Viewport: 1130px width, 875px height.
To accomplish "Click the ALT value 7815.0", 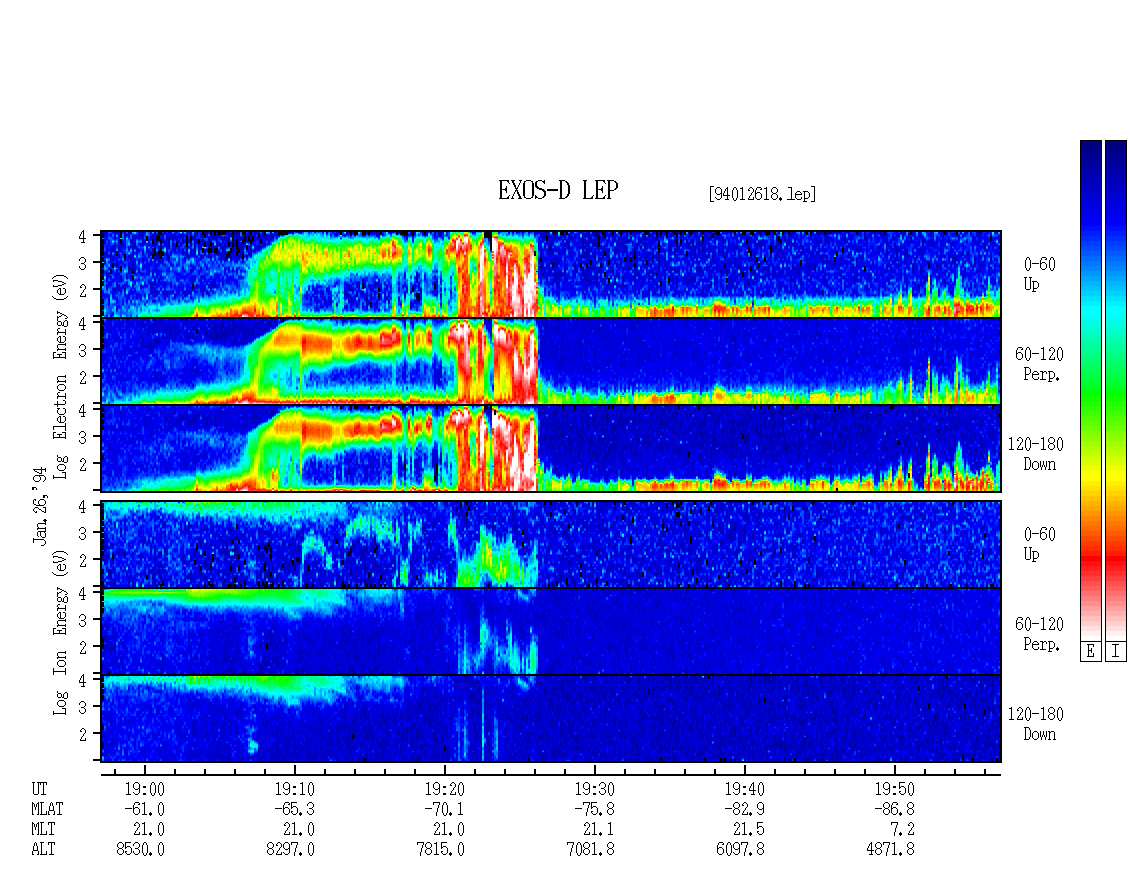I will pyautogui.click(x=440, y=849).
